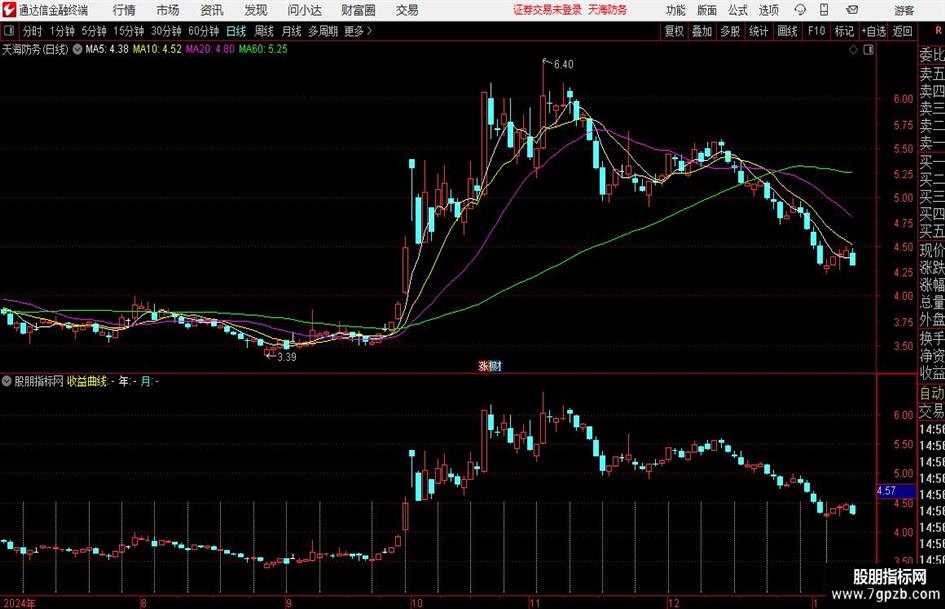Click the MA10: 4.52 value

[157, 49]
